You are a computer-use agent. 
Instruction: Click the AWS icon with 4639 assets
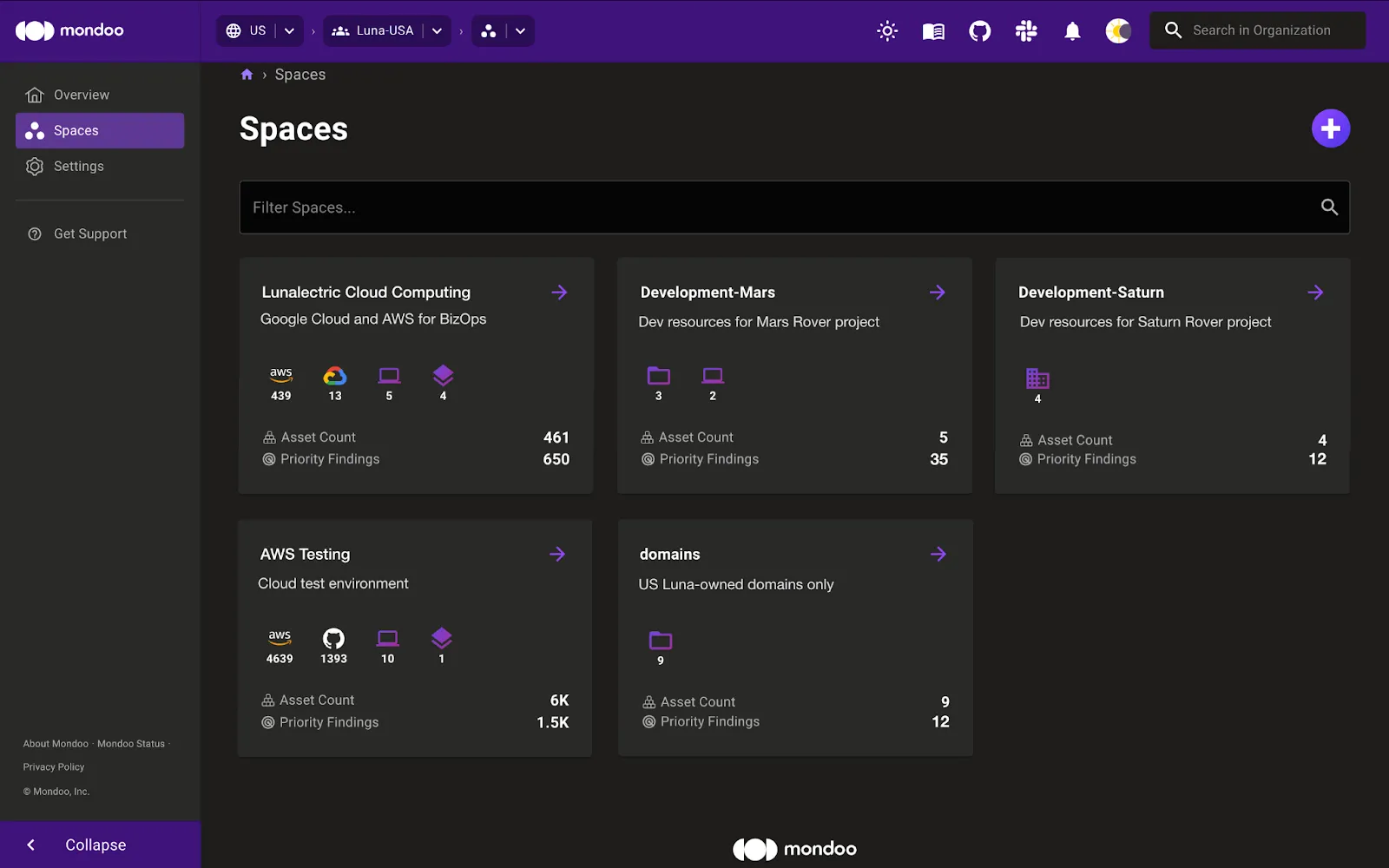pyautogui.click(x=280, y=638)
